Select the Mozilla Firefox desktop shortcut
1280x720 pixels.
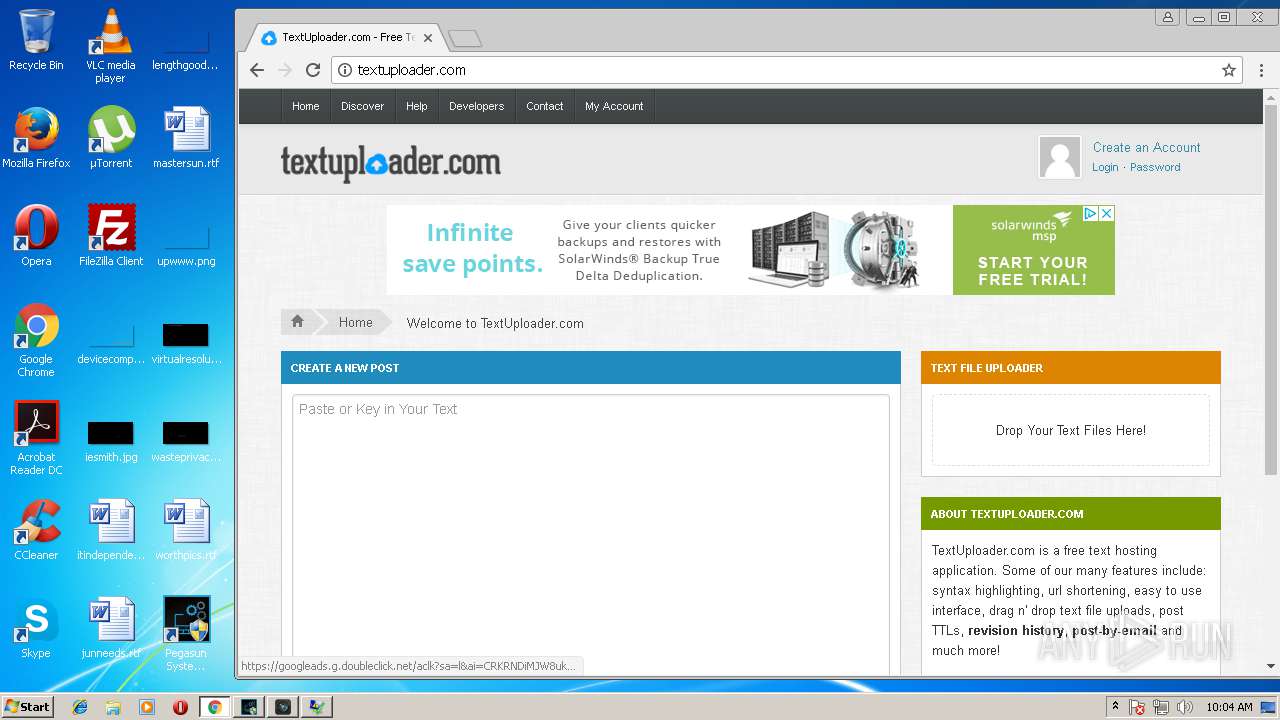click(x=36, y=137)
